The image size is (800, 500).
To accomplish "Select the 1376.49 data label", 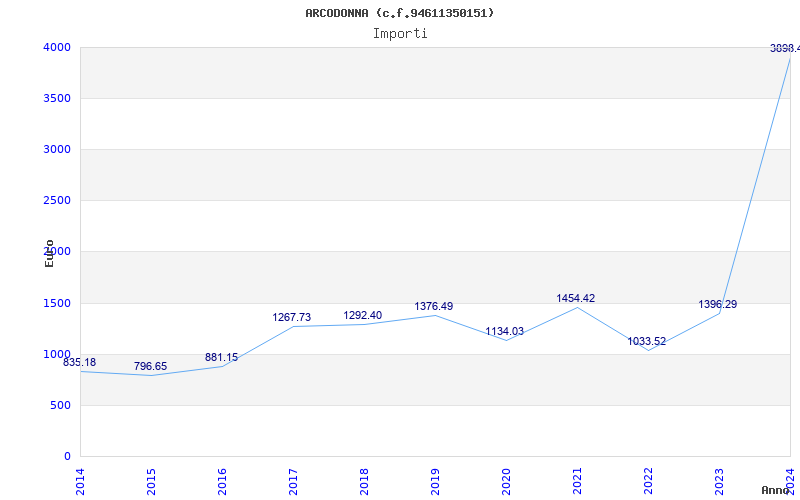I will pyautogui.click(x=433, y=307).
